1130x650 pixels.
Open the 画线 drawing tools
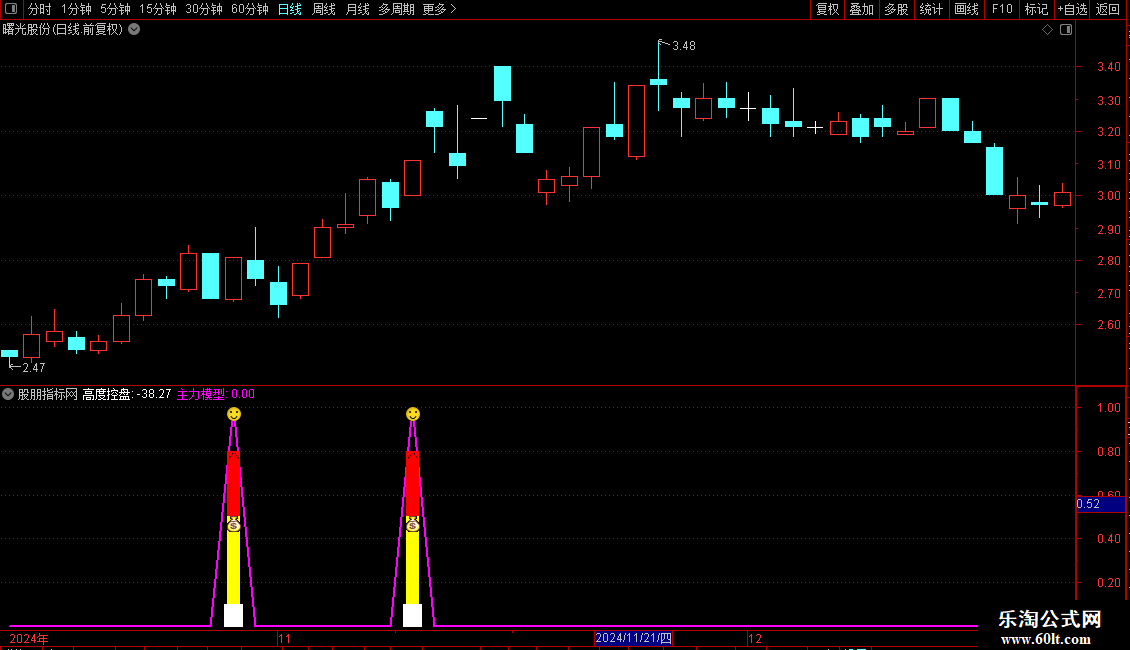coord(966,9)
